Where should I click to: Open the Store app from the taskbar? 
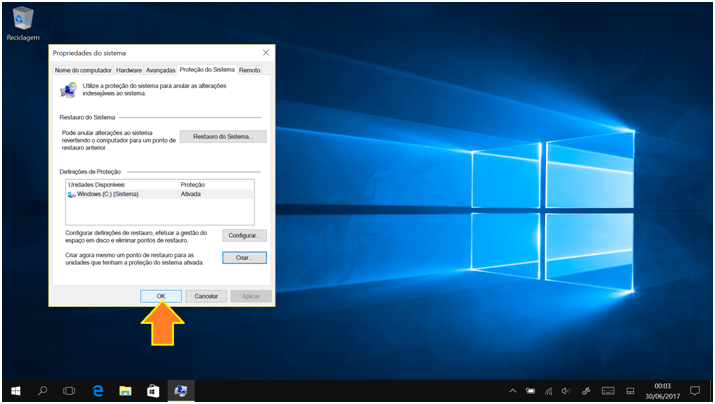pyautogui.click(x=153, y=390)
